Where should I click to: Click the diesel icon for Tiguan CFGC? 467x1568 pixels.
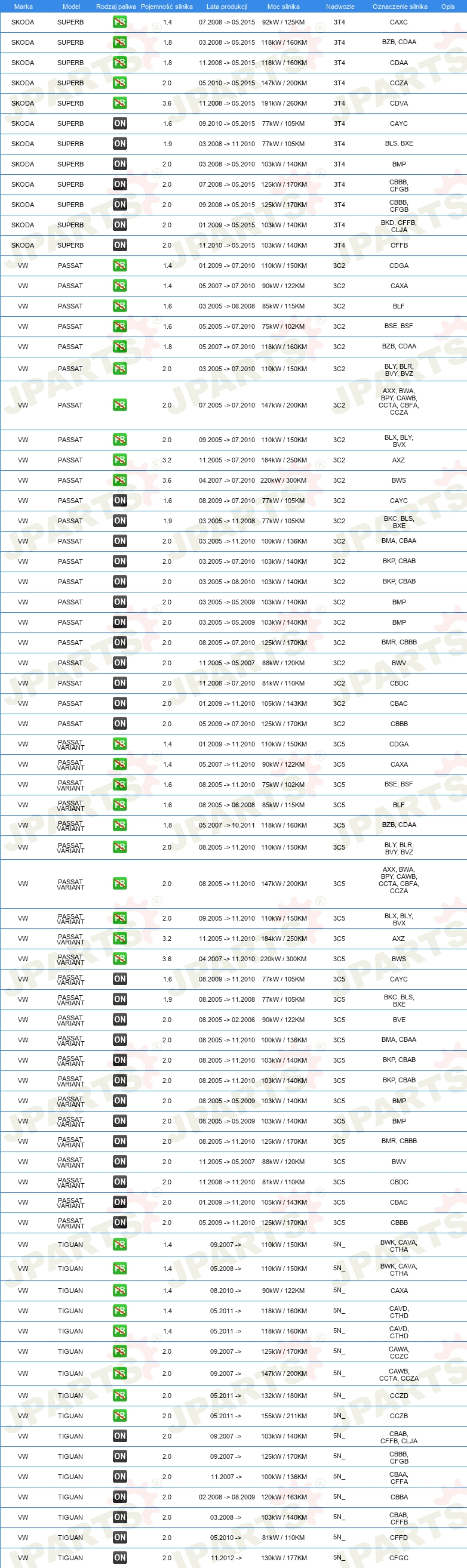pyautogui.click(x=120, y=1558)
